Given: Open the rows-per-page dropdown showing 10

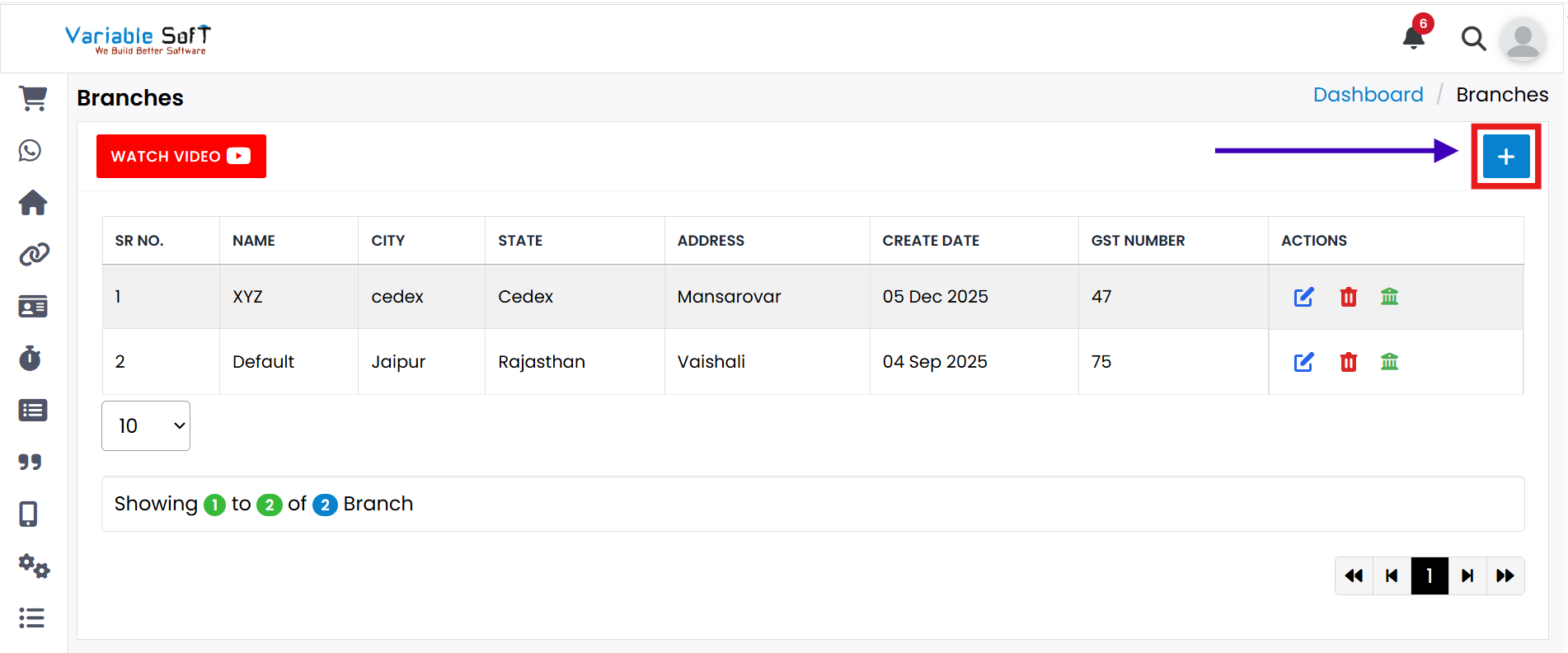Looking at the screenshot, I should click(x=146, y=426).
